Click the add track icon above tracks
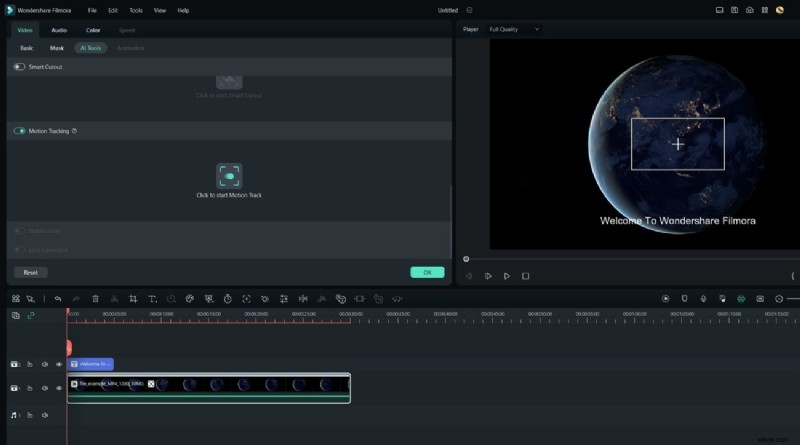 pos(16,315)
